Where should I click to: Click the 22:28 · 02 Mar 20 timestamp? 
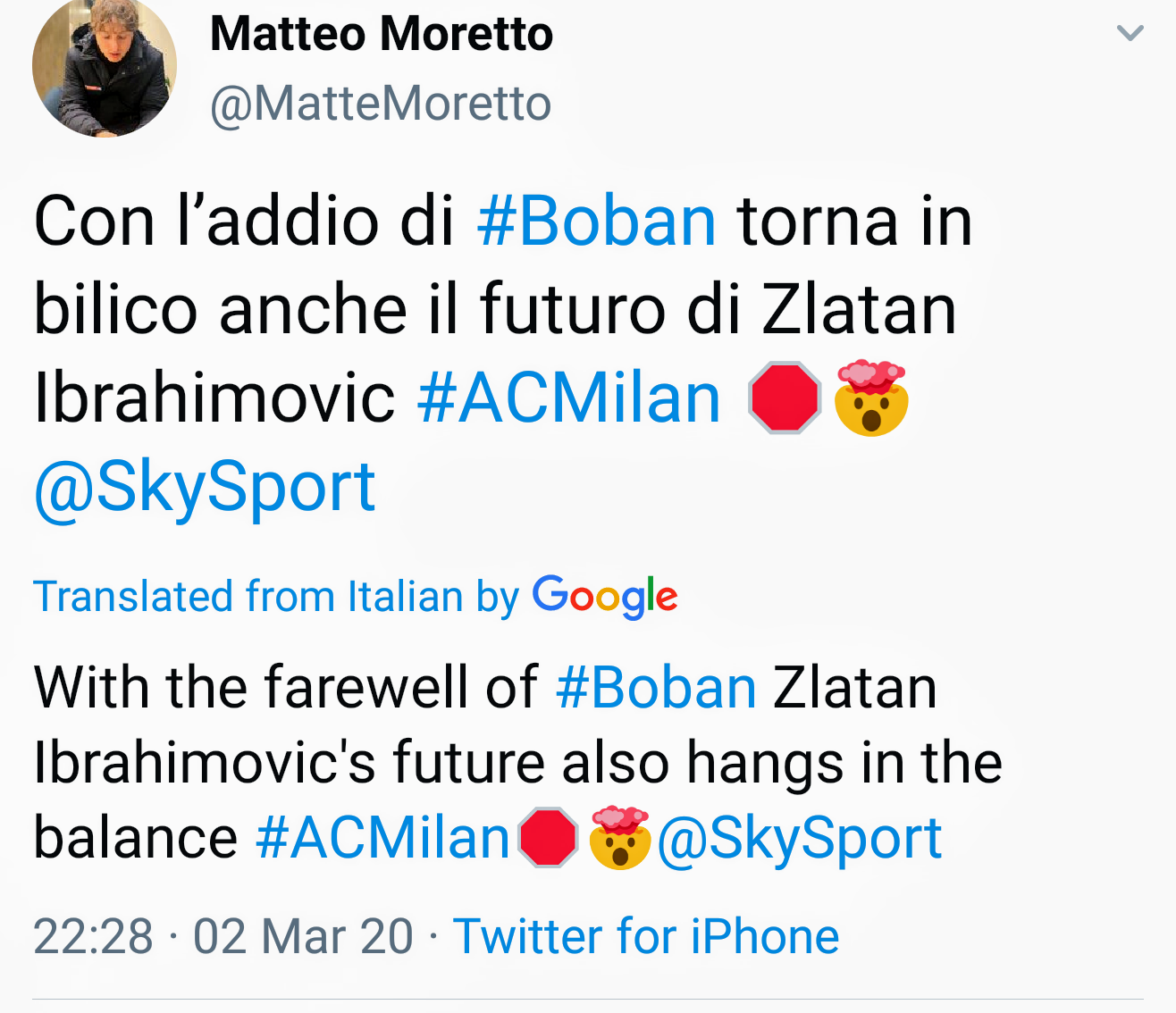tap(223, 936)
